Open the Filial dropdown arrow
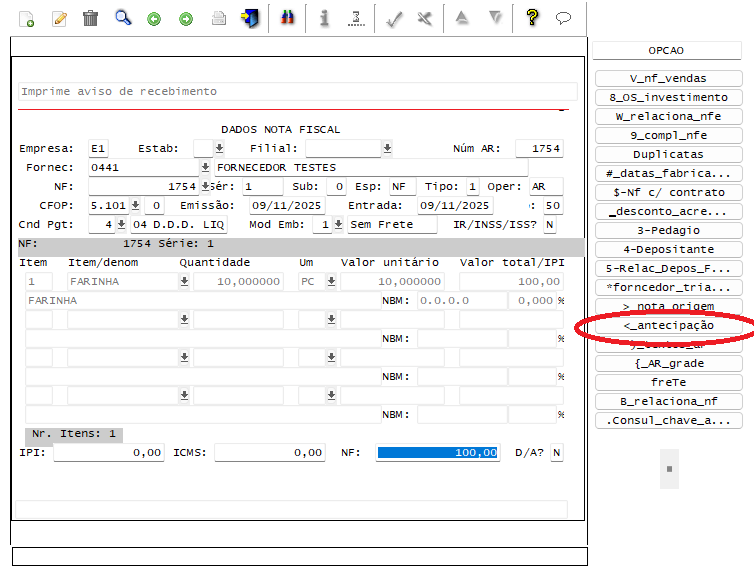Screen dimensions: 754x568 point(387,148)
